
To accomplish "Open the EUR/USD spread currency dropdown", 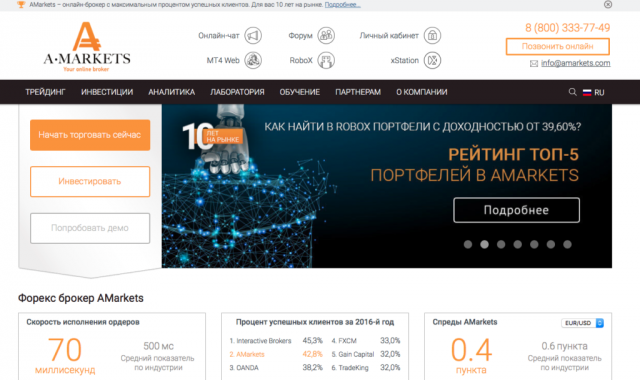I will (582, 323).
